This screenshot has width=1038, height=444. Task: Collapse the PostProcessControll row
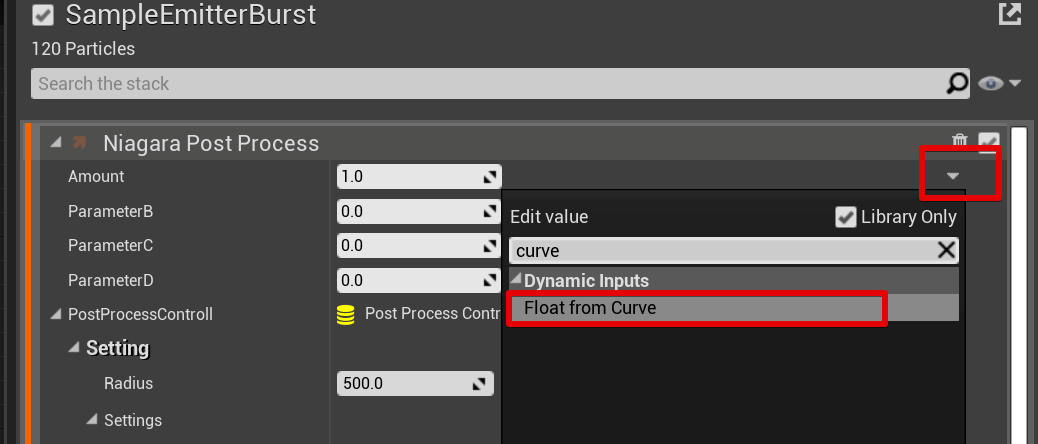pyautogui.click(x=56, y=314)
